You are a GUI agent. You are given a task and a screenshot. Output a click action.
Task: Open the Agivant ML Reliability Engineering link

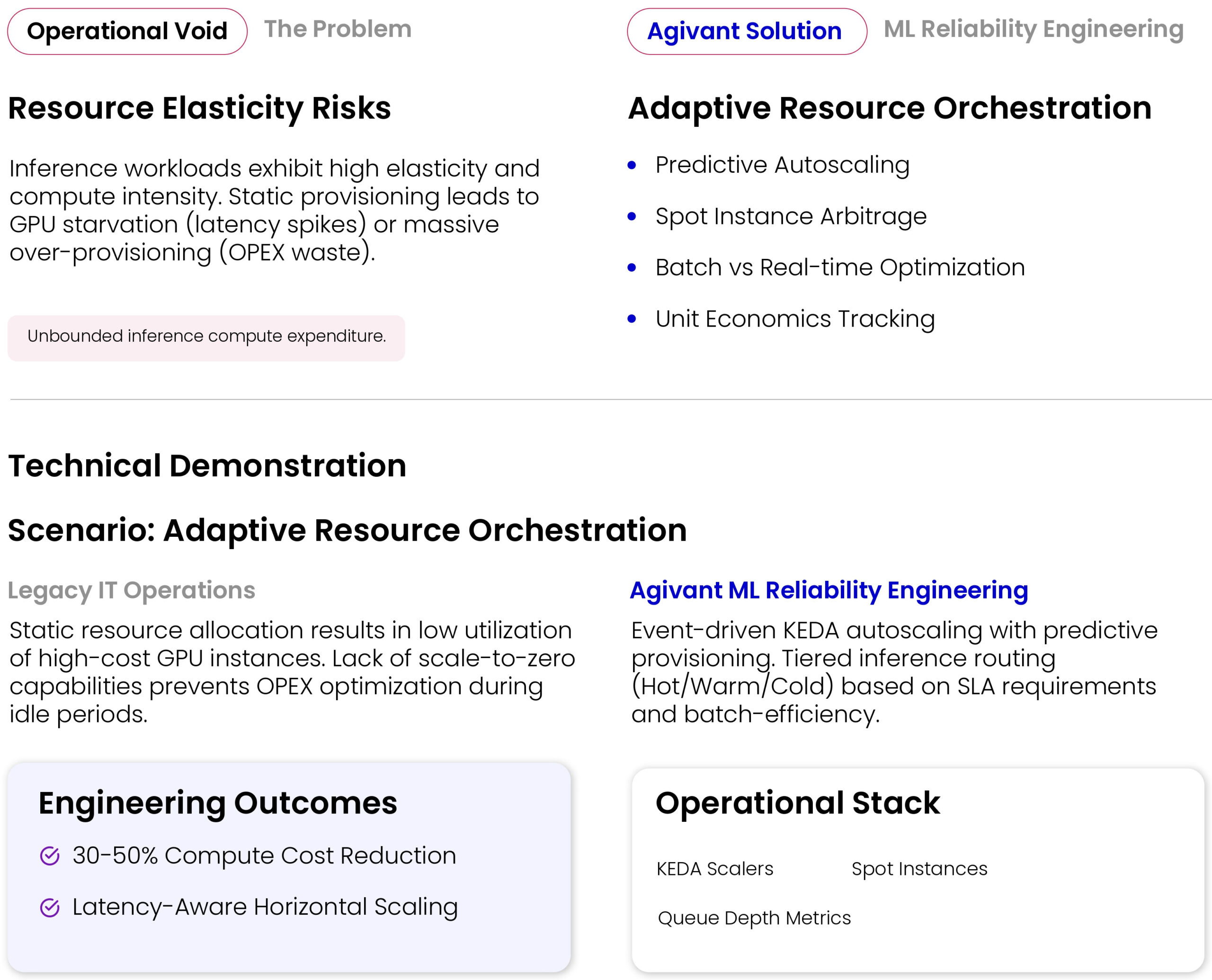(828, 590)
